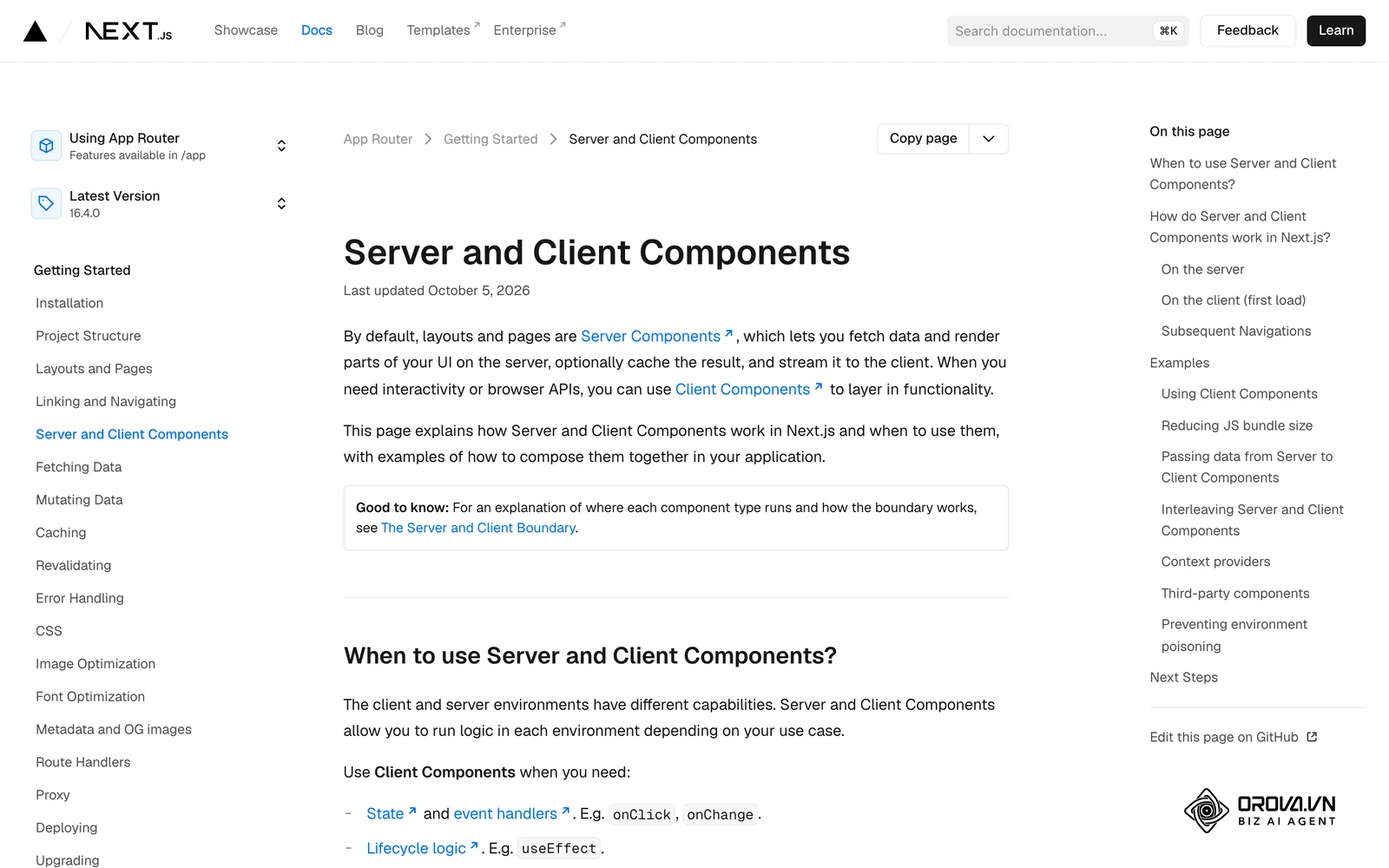Jump to Context providers section
The width and height of the screenshot is (1389, 868).
click(x=1215, y=562)
